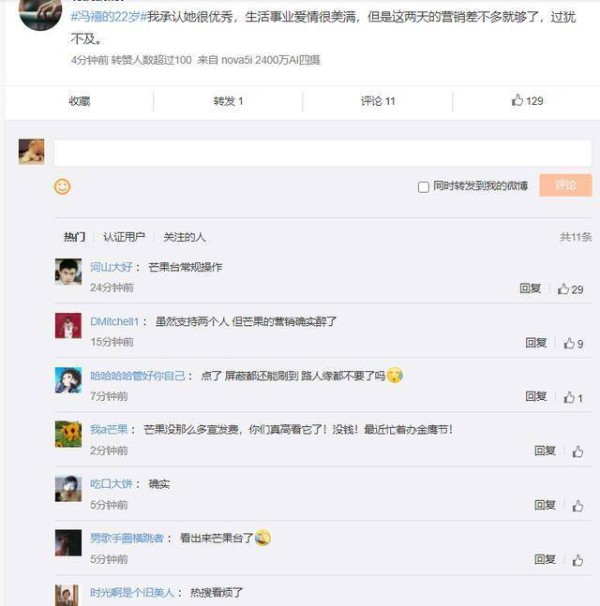
Task: Open DMitchell1's profile avatar
Action: pyautogui.click(x=68, y=326)
